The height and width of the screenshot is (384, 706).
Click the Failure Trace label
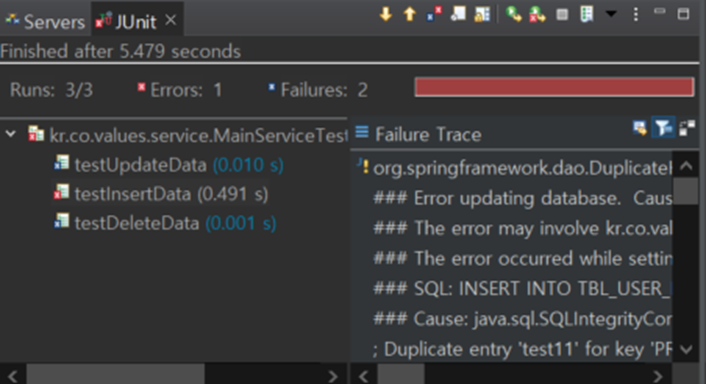click(428, 135)
